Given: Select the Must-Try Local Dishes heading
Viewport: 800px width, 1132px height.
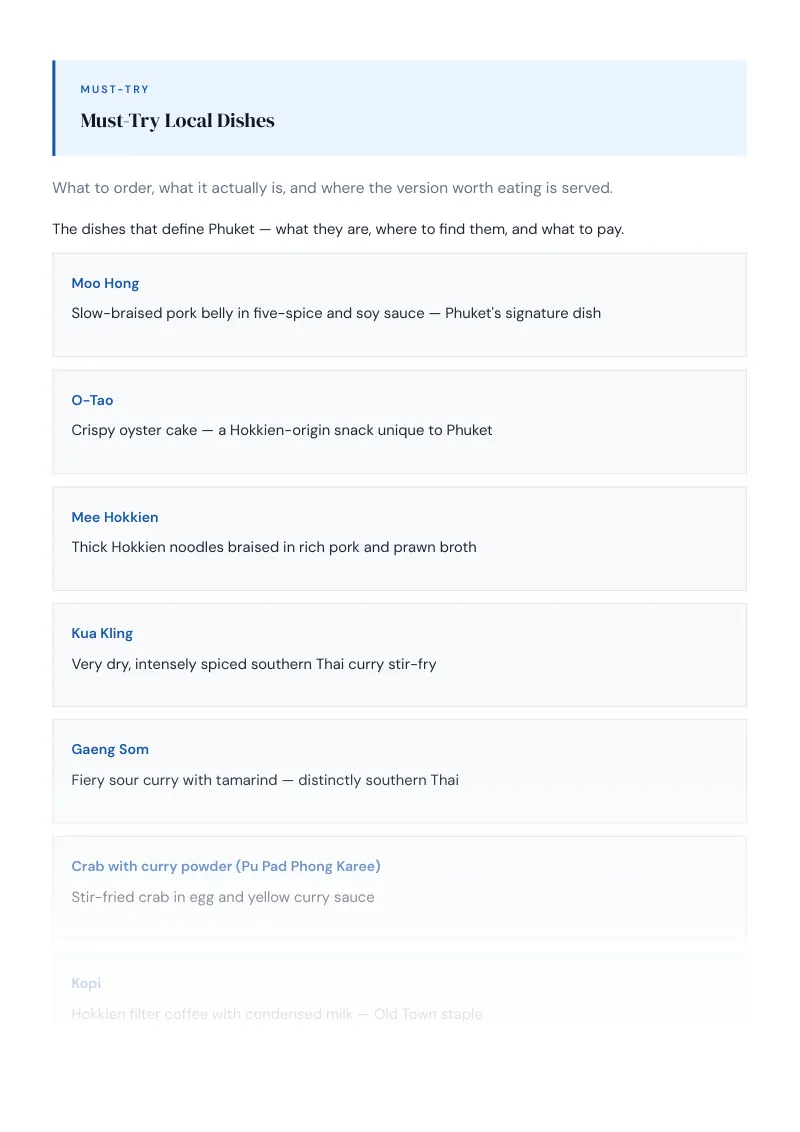Looking at the screenshot, I should click(x=178, y=121).
